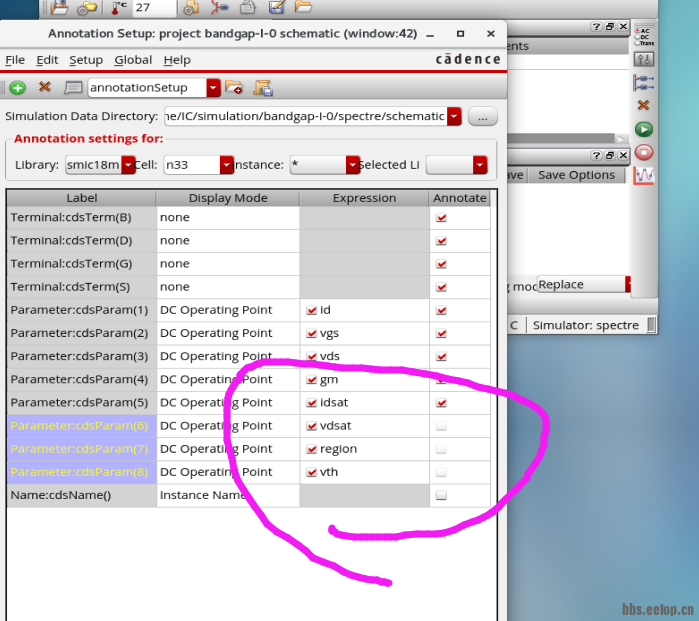Click the Display Mode column header
Viewport: 699px width, 621px height.
(228, 198)
